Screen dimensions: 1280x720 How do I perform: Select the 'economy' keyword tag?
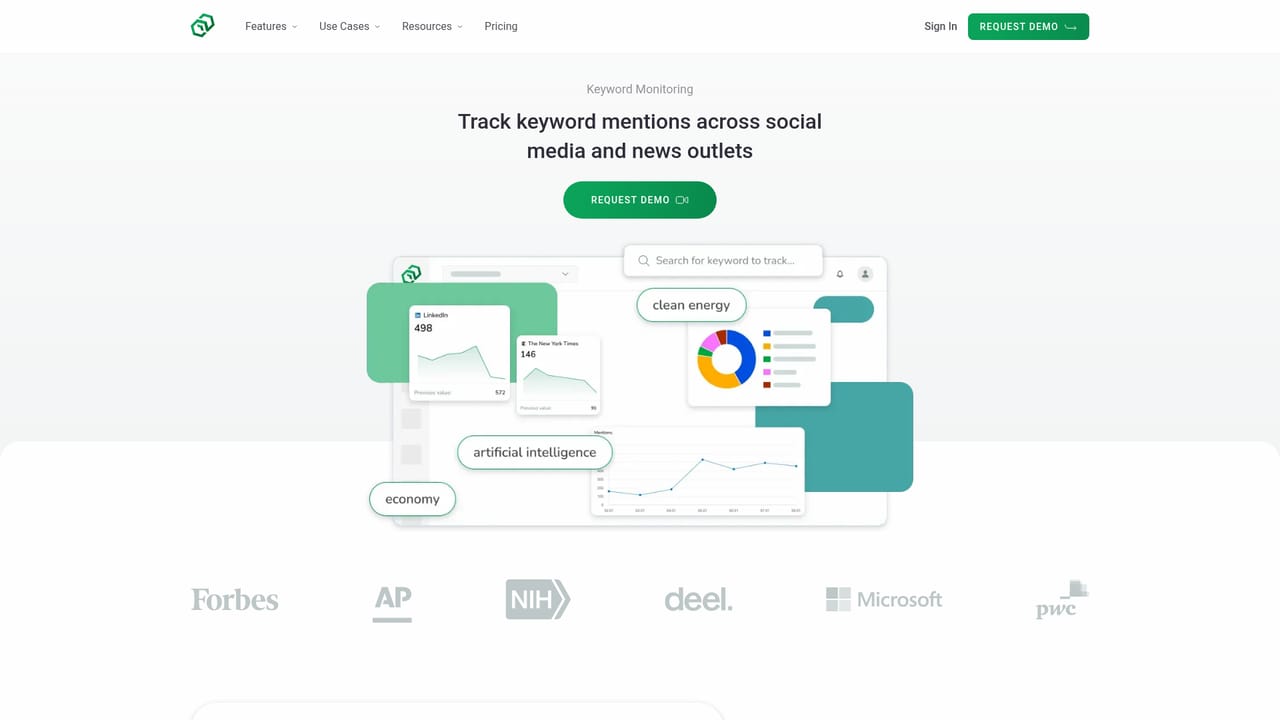(x=412, y=499)
